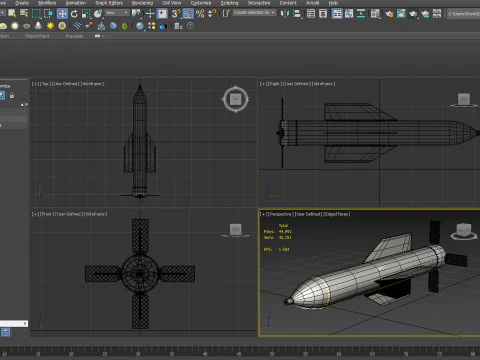Activate the Select and Move tool
The width and height of the screenshot is (480, 360).
tap(62, 14)
